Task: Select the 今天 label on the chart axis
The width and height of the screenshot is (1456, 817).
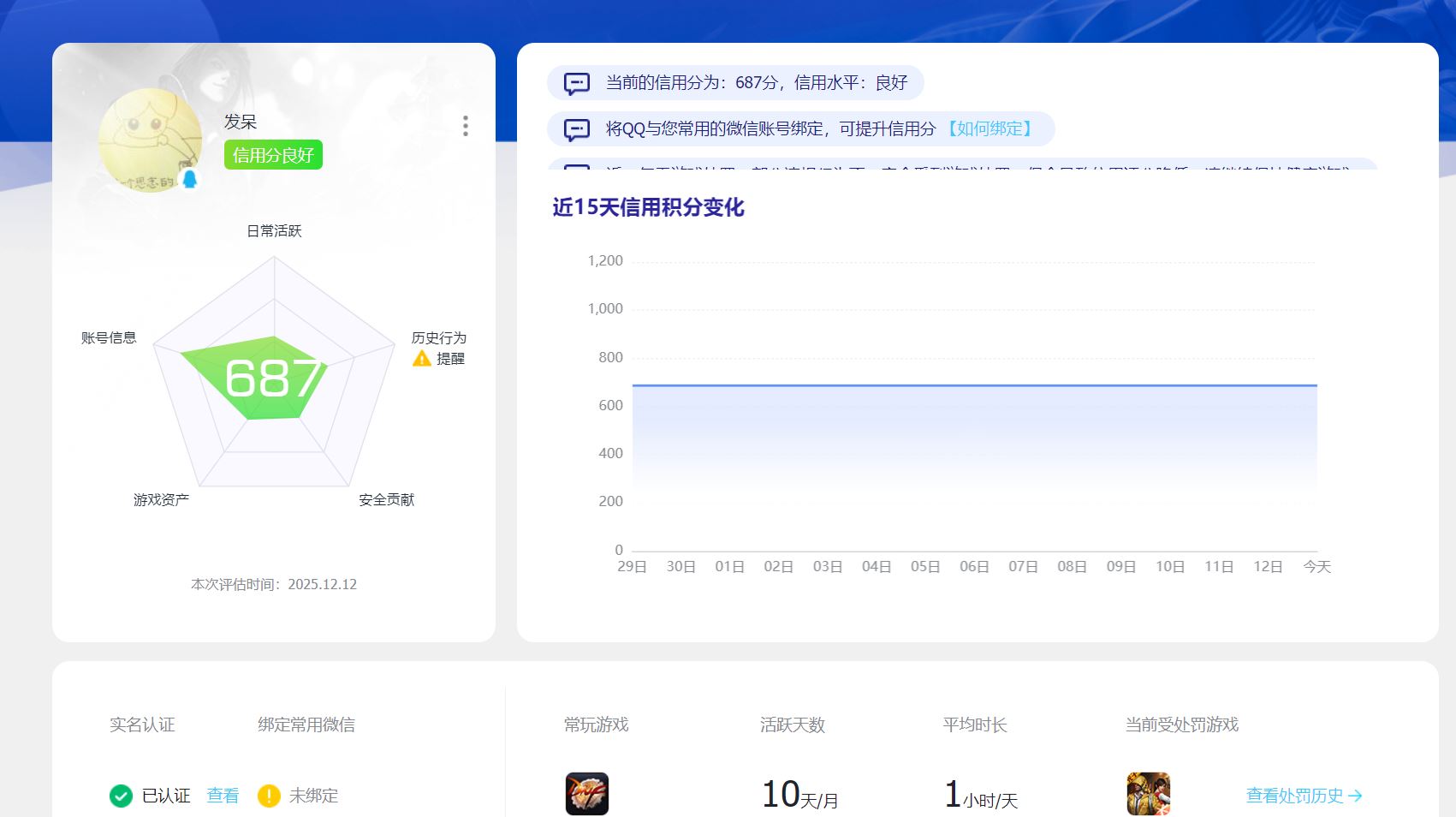Action: click(x=1317, y=566)
